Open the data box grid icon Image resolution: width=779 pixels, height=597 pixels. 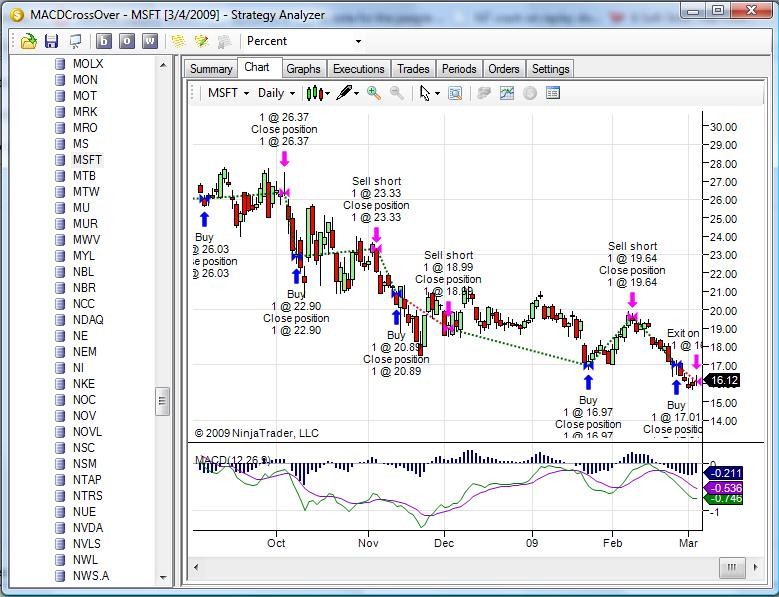click(552, 93)
